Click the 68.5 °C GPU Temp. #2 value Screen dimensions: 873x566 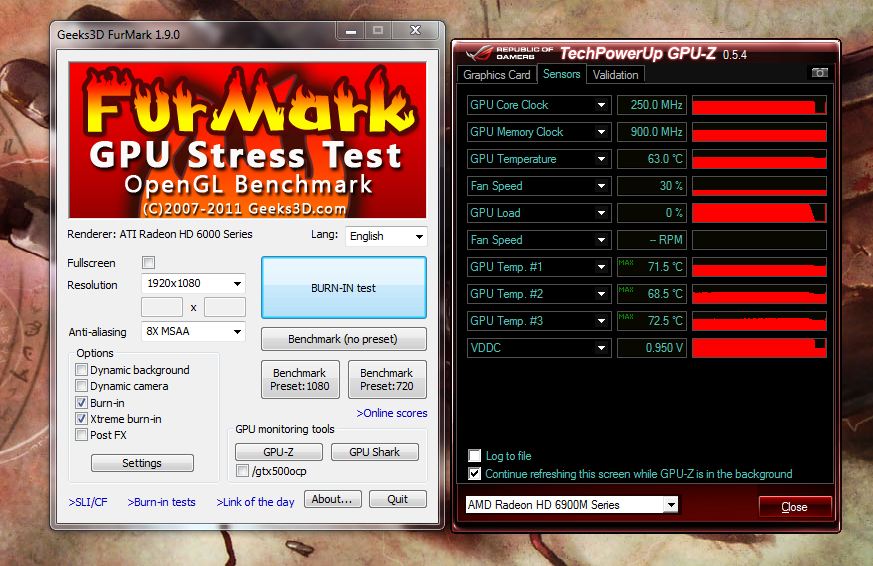(x=652, y=294)
